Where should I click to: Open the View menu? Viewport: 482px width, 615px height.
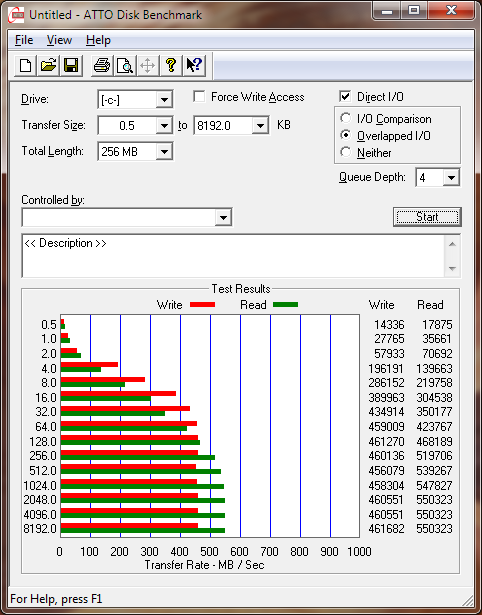(x=59, y=40)
